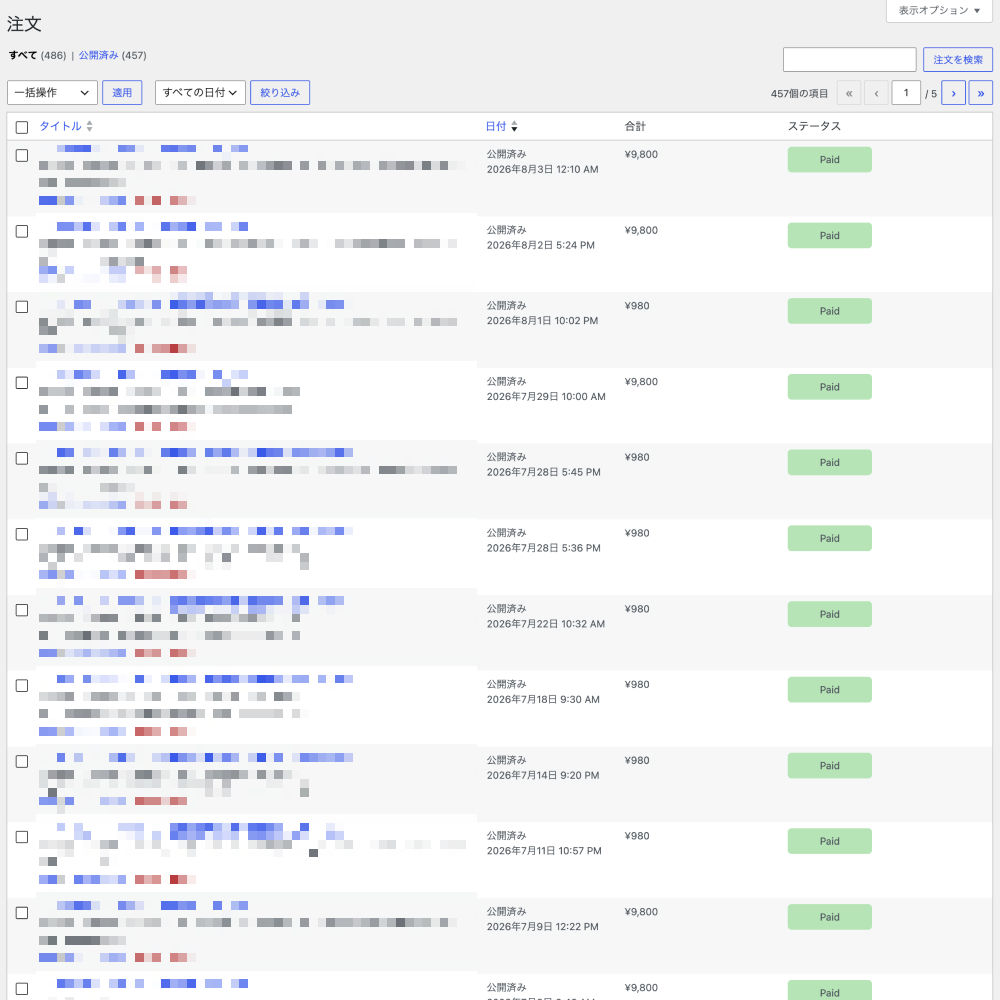Click the 注文を検索 search button
The image size is (1000, 1000).
pos(957,59)
